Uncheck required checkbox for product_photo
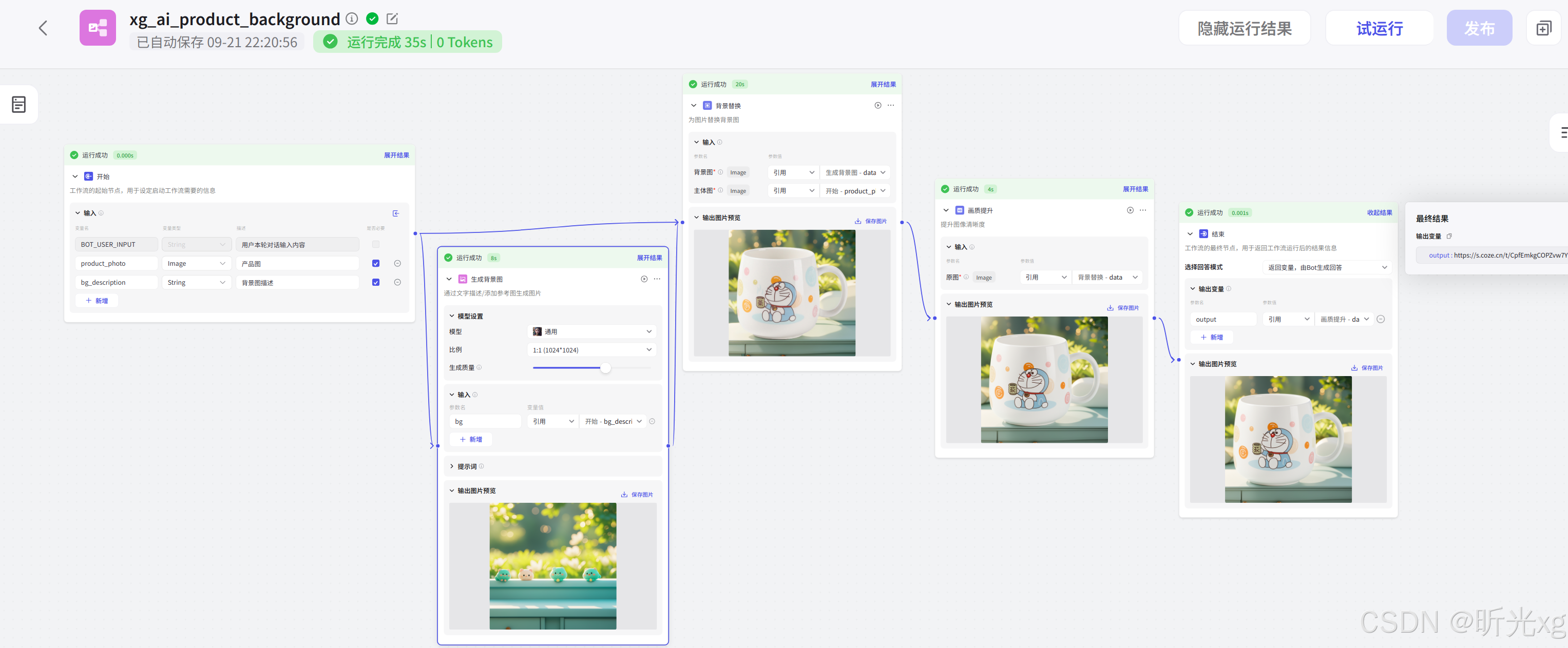The image size is (1568, 648). [375, 264]
